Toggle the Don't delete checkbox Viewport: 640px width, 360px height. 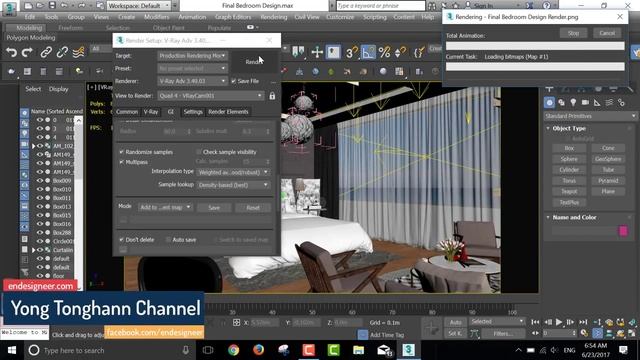(121, 240)
